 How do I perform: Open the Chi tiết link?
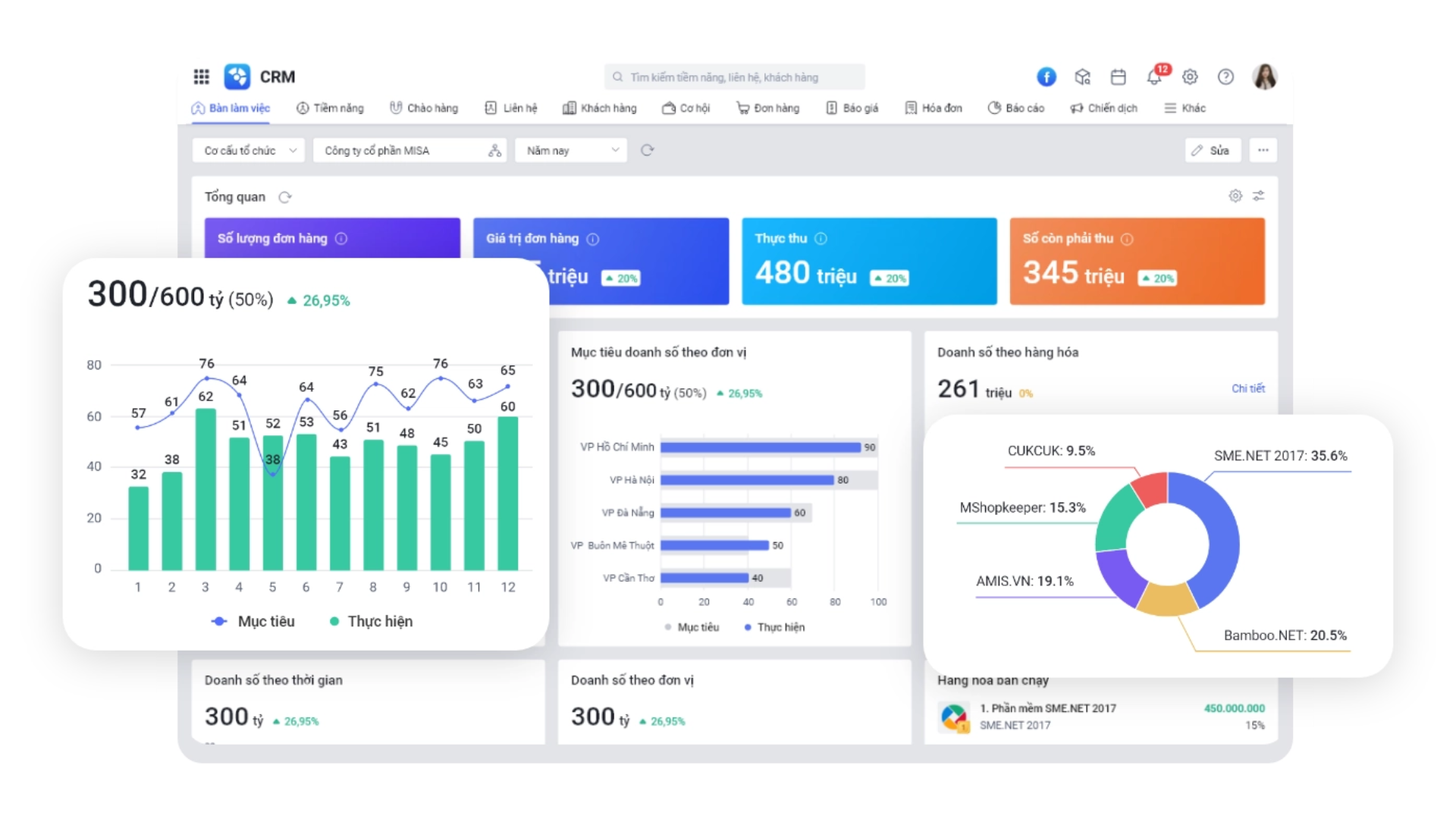pos(1247,388)
